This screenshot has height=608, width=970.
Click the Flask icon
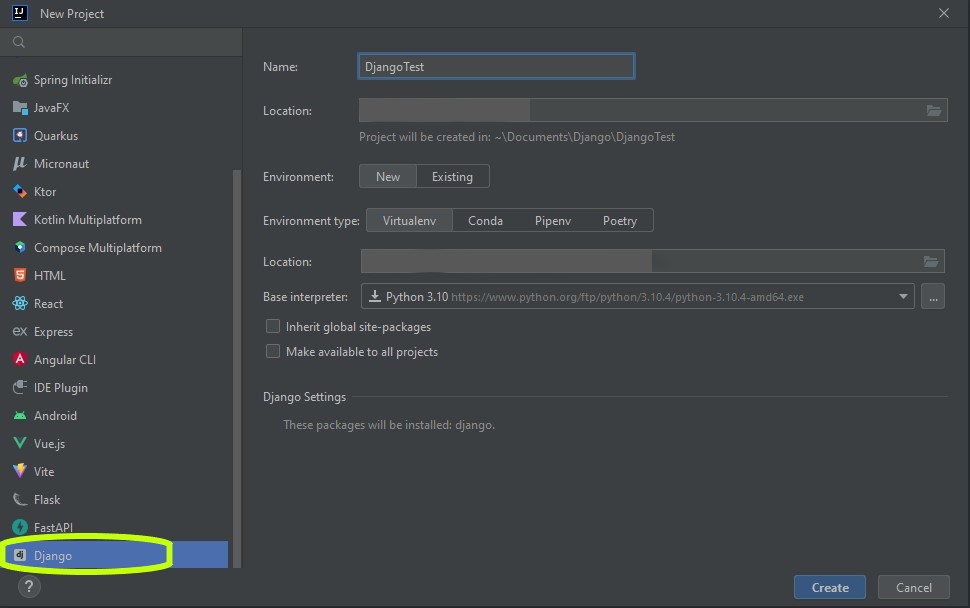pos(20,499)
